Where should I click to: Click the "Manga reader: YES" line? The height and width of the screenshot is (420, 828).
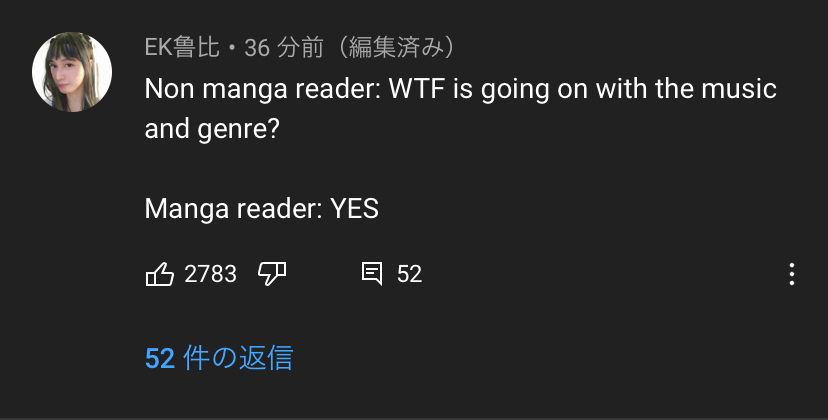[261, 209]
